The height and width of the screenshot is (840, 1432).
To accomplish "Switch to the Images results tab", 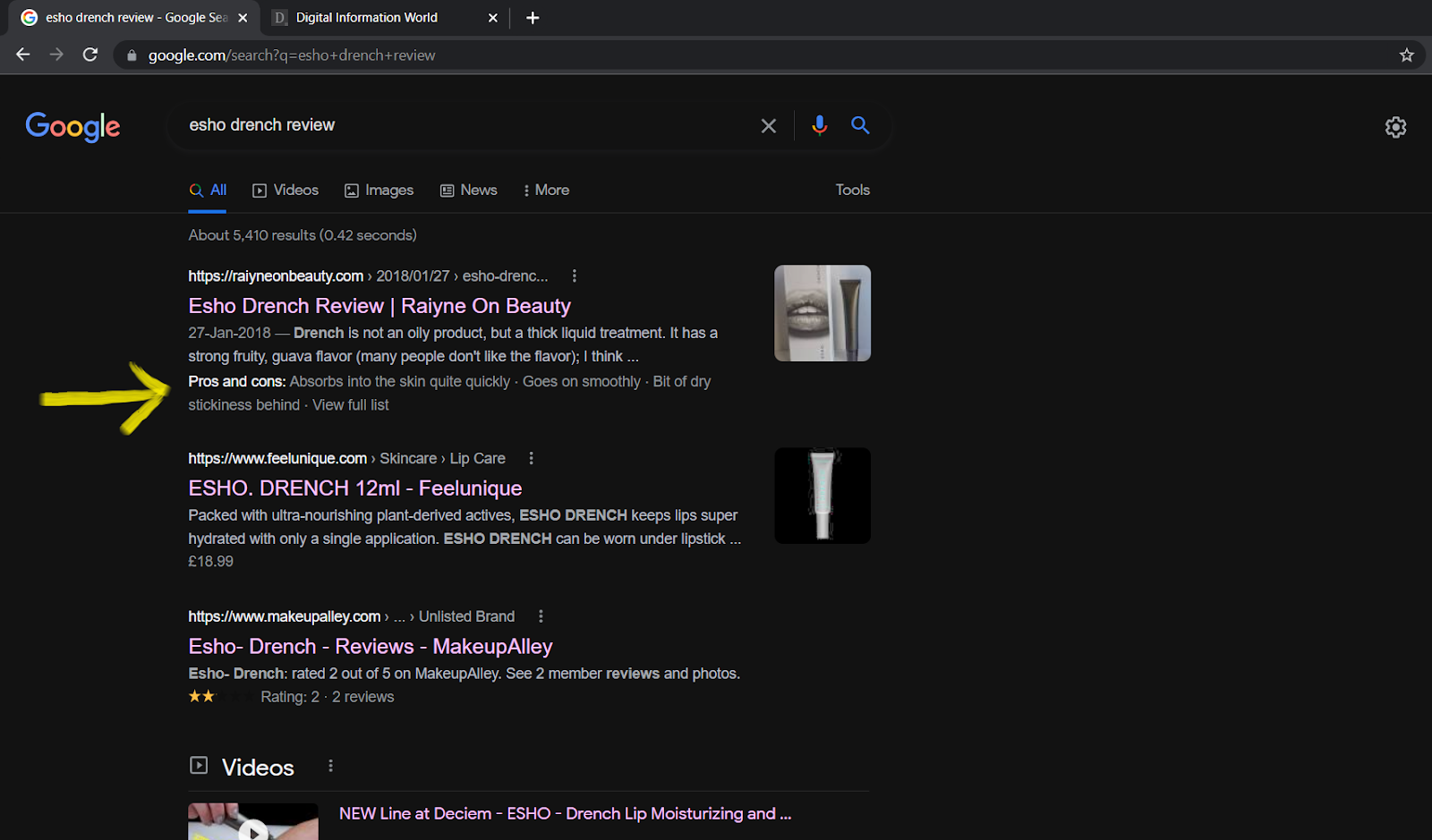I will (379, 191).
